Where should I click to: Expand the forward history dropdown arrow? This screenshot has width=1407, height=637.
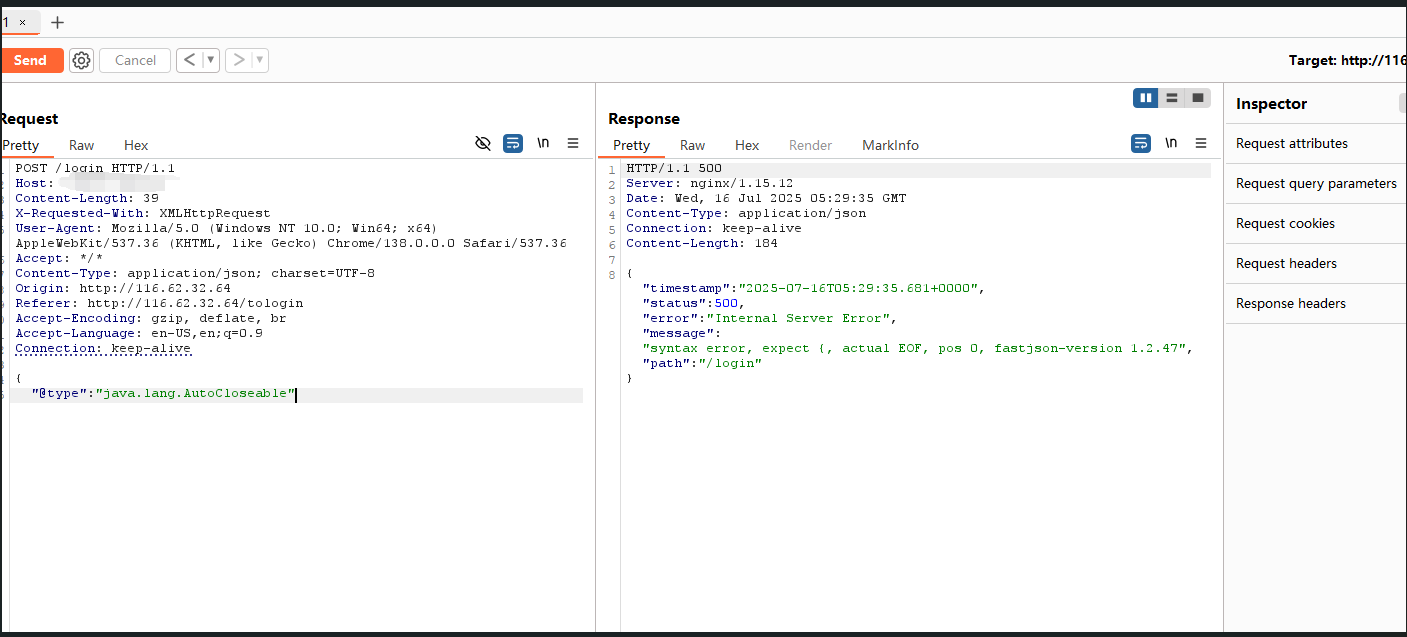[260, 60]
